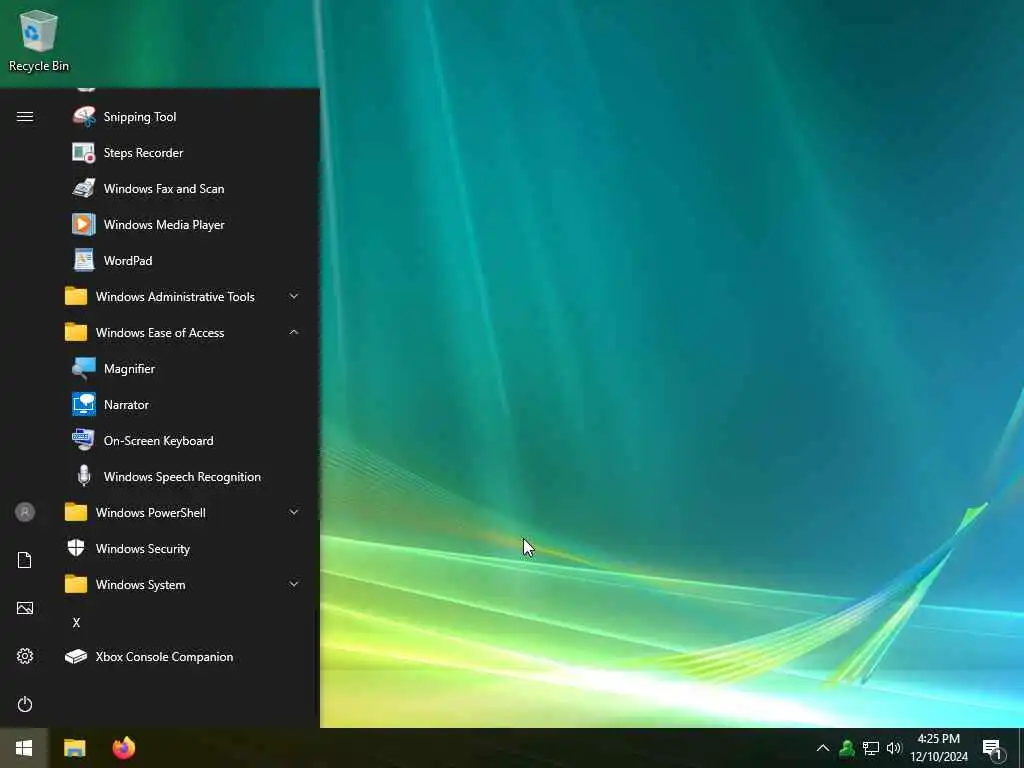This screenshot has width=1024, height=768.
Task: Select the Recycle Bin on the desktop
Action: click(x=39, y=40)
